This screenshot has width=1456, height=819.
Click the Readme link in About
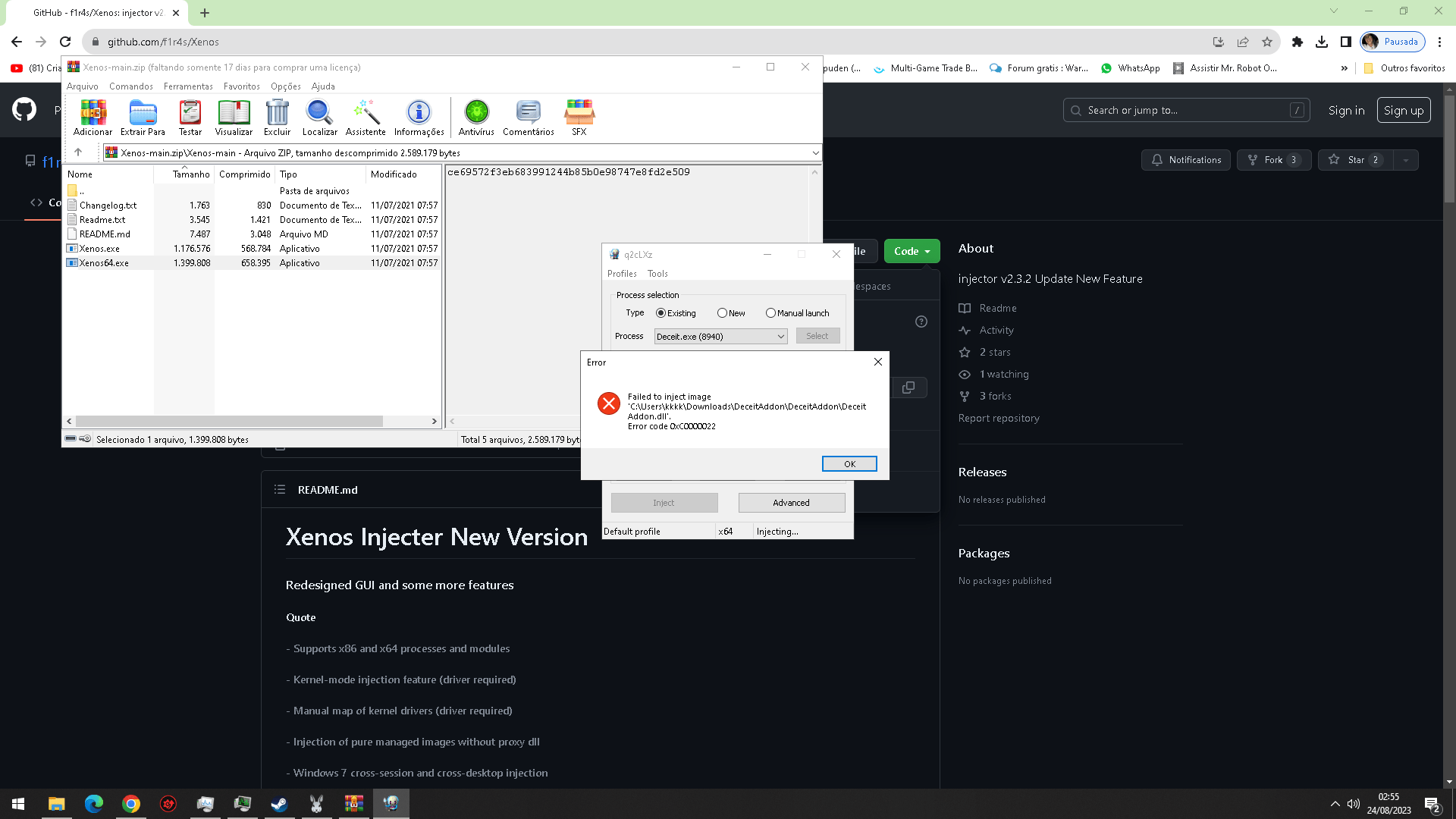tap(997, 308)
